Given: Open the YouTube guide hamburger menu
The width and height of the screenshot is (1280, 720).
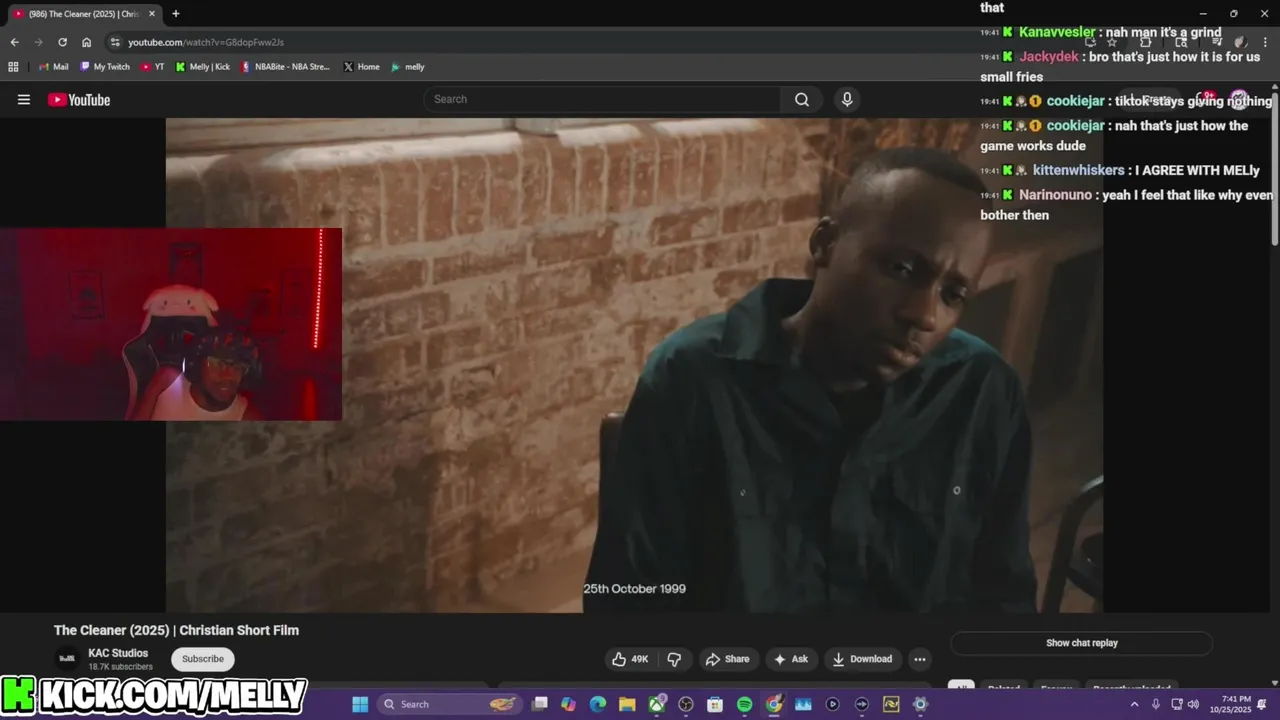Looking at the screenshot, I should [24, 99].
